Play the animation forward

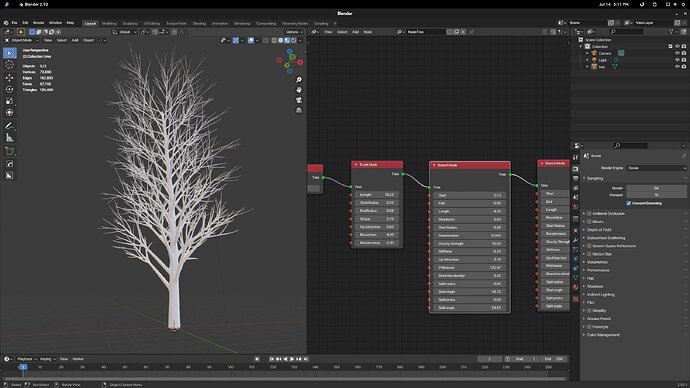click(292, 359)
